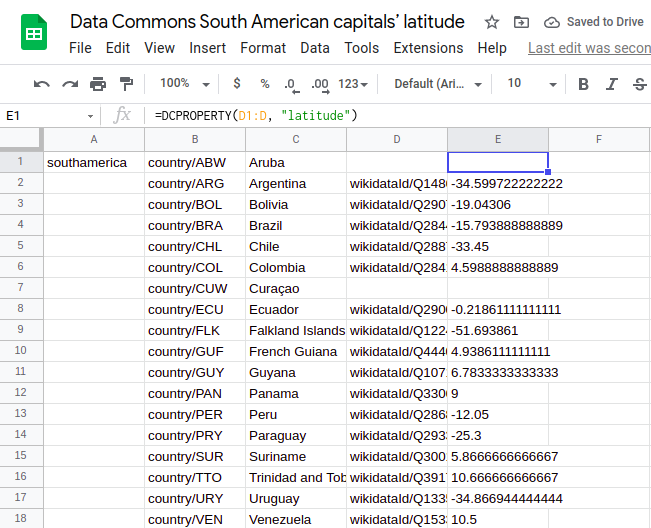The height and width of the screenshot is (528, 651).
Task: Open the Last edit history link
Action: (x=589, y=48)
